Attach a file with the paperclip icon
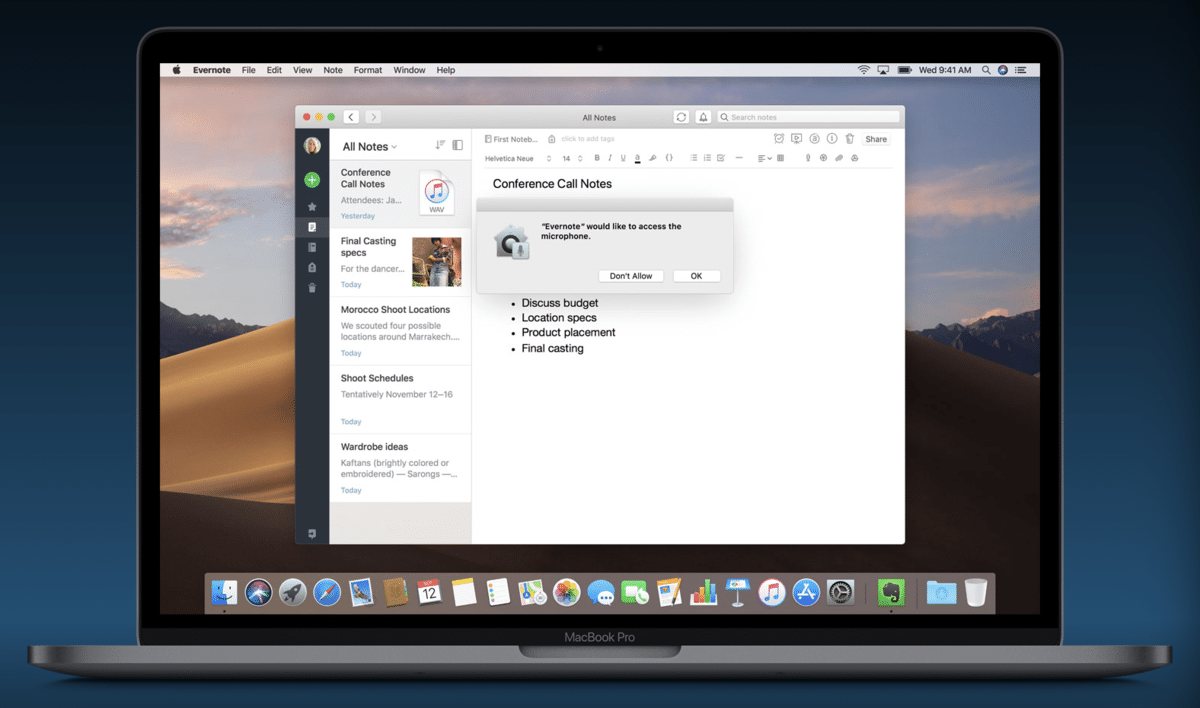1200x708 pixels. tap(838, 158)
